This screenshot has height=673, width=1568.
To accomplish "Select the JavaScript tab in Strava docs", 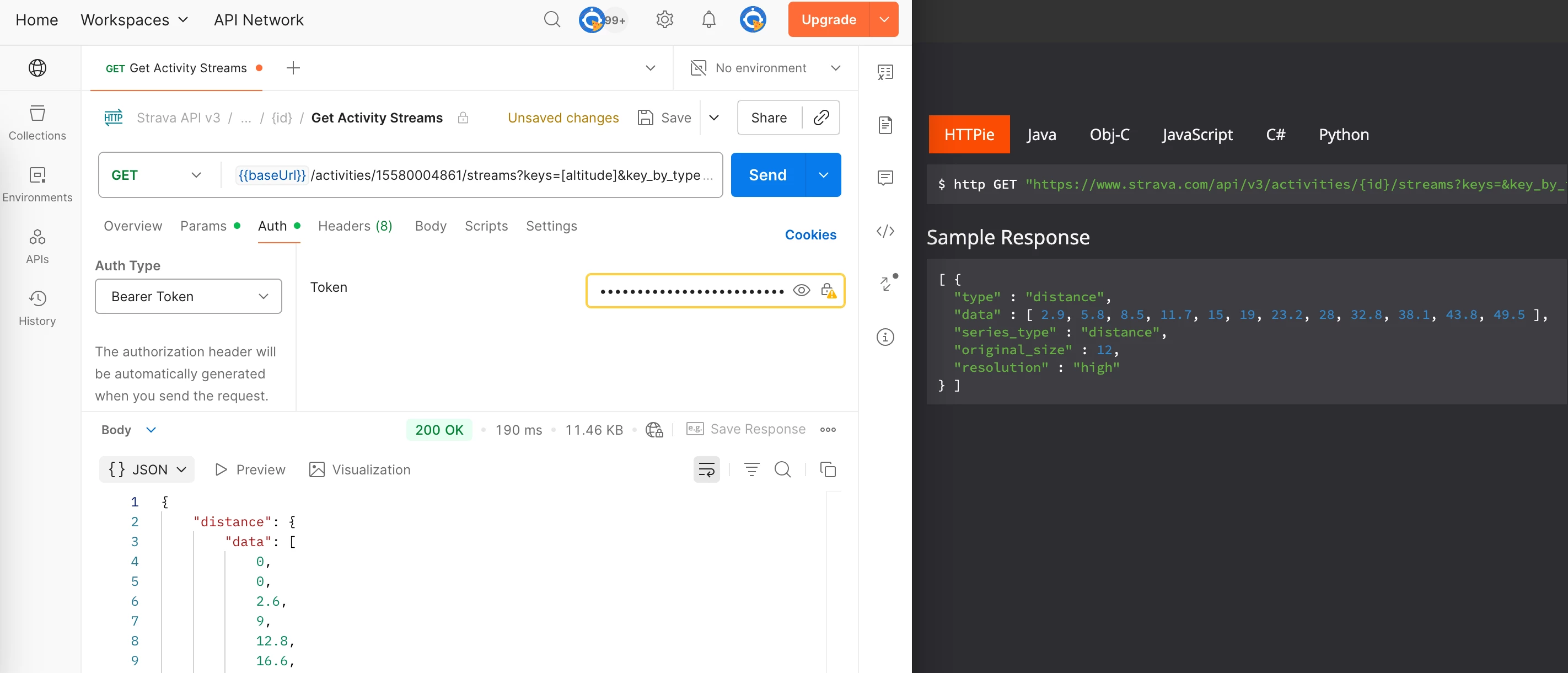I will pos(1197,134).
